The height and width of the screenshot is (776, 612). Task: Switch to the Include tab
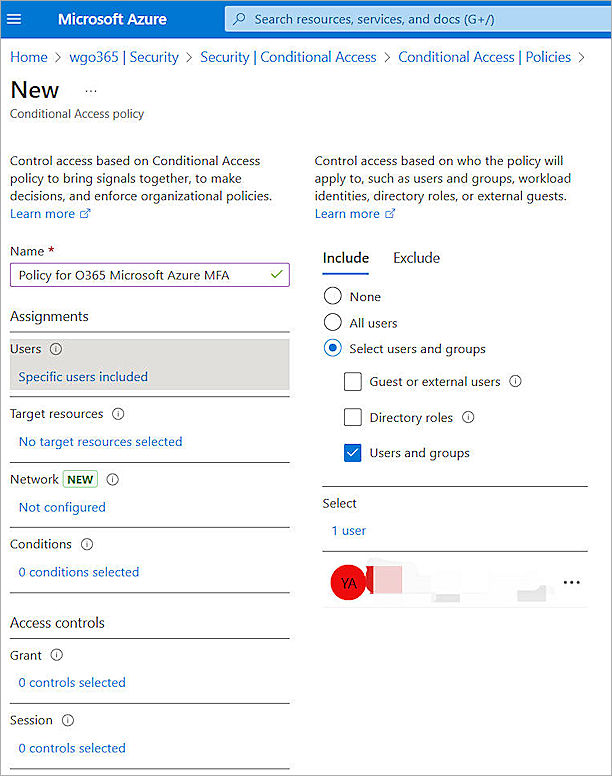345,258
